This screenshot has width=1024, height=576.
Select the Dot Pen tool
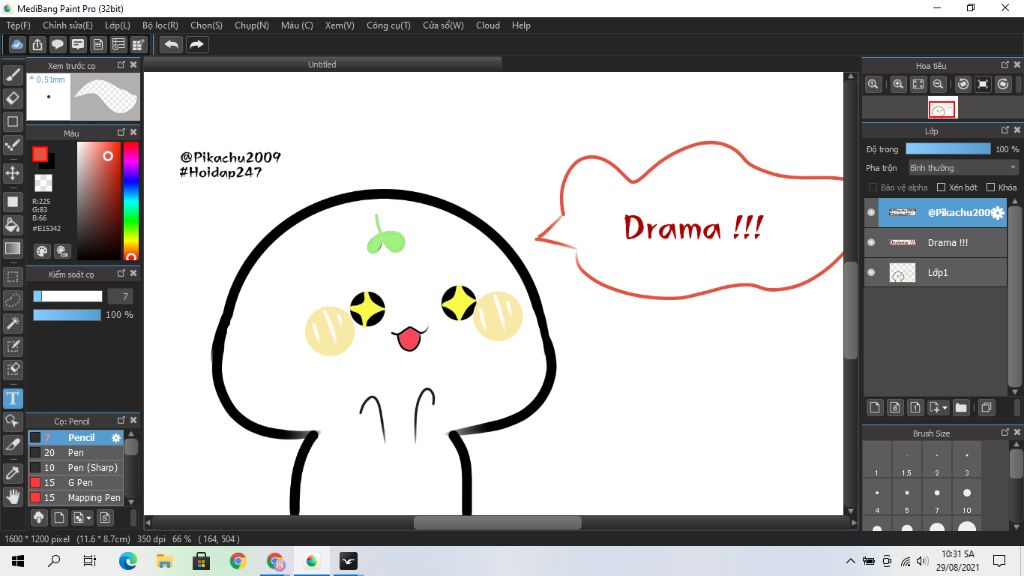pos(12,145)
